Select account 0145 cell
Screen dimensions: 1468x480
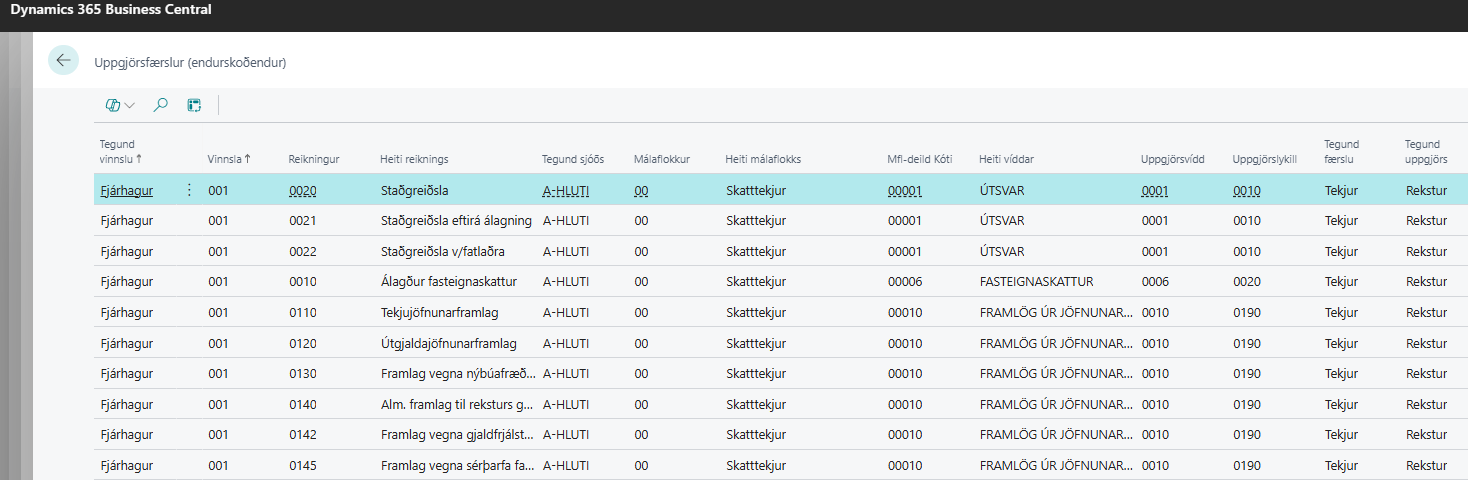pyautogui.click(x=303, y=466)
